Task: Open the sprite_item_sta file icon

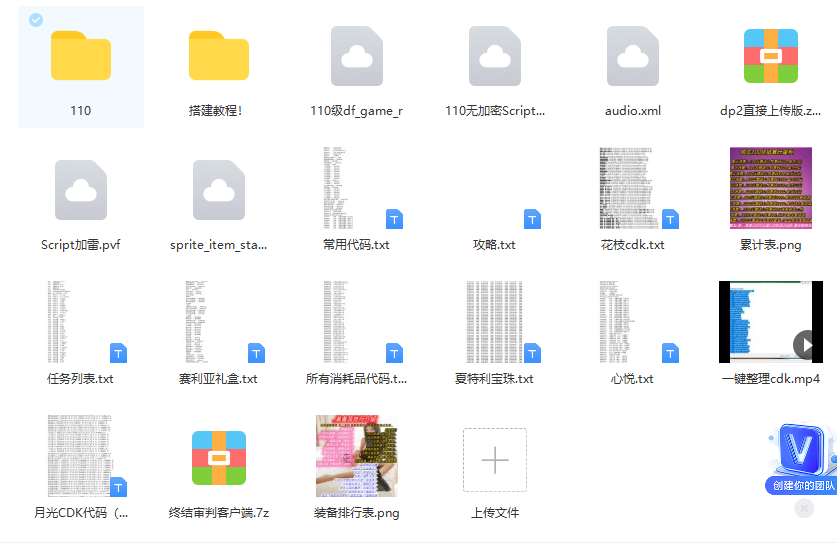Action: (x=219, y=190)
